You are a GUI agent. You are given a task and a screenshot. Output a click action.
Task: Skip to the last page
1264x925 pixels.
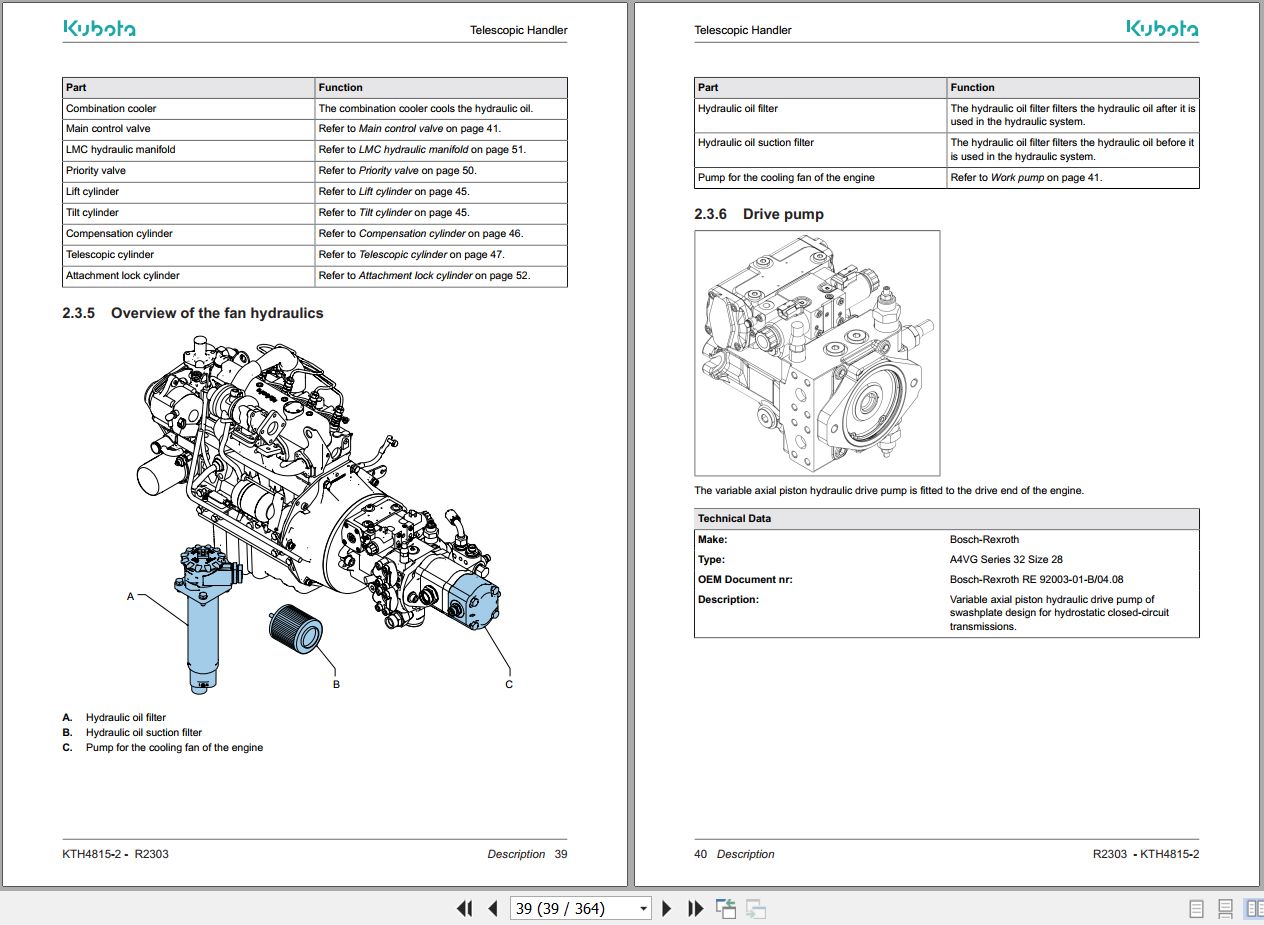(x=695, y=908)
